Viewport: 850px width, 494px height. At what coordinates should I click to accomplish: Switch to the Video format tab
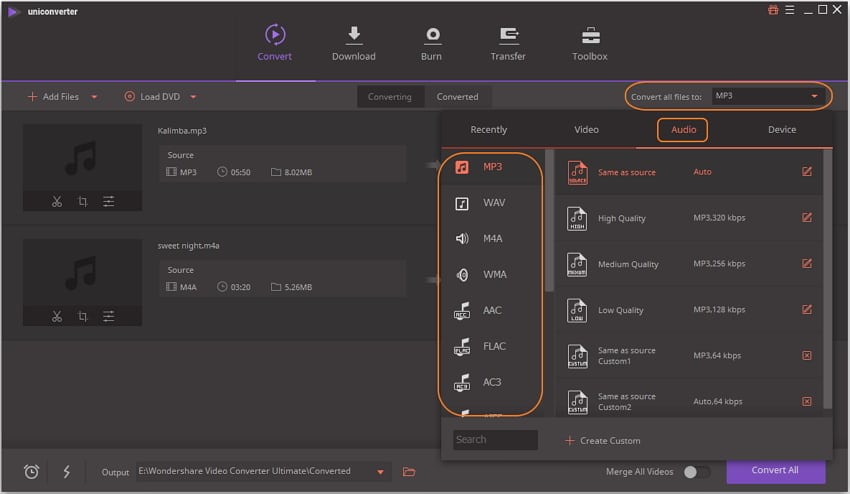(586, 129)
